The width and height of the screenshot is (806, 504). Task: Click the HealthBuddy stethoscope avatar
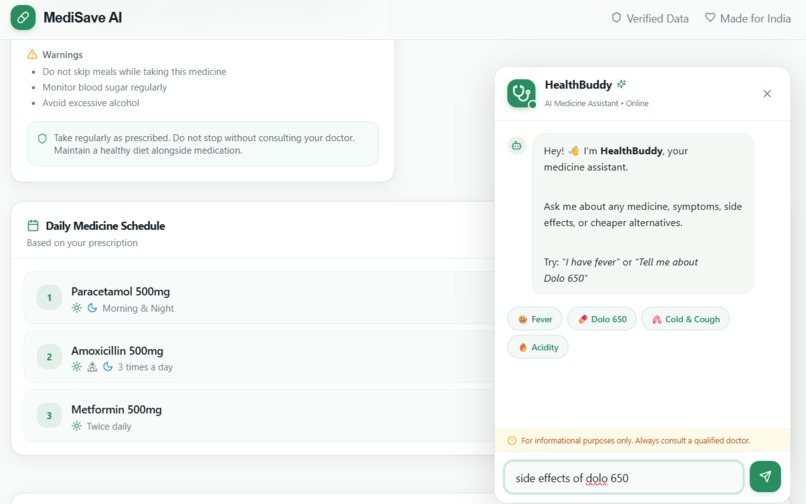point(521,93)
